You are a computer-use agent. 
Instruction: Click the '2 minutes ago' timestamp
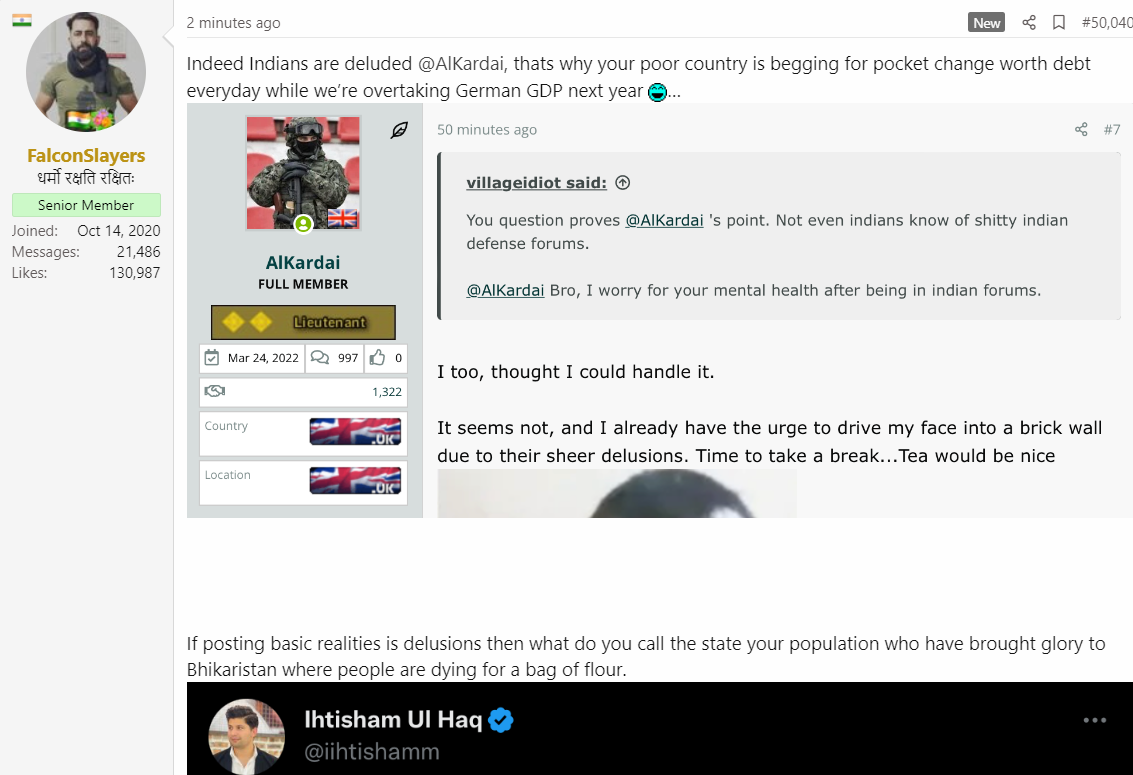pos(233,22)
